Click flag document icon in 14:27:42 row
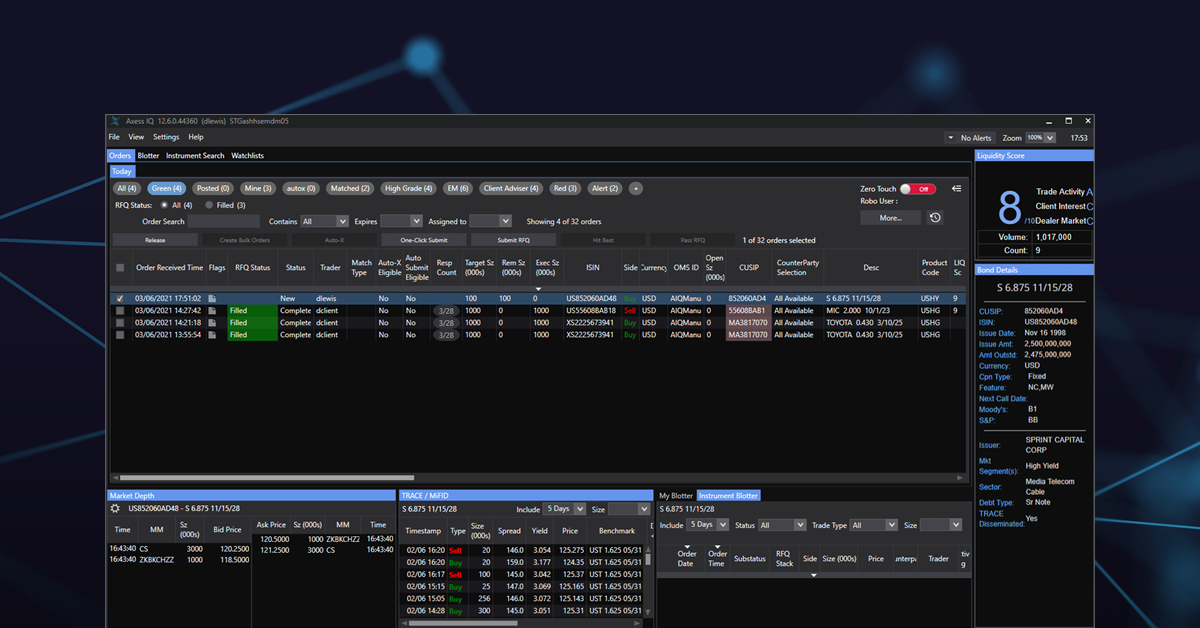 pos(212,311)
